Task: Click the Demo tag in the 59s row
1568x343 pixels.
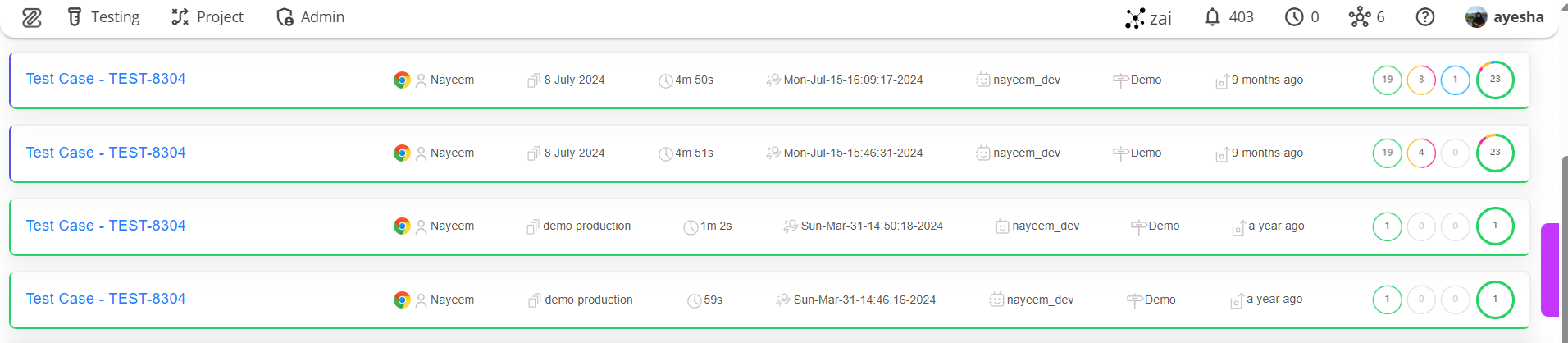Action: 1160,300
